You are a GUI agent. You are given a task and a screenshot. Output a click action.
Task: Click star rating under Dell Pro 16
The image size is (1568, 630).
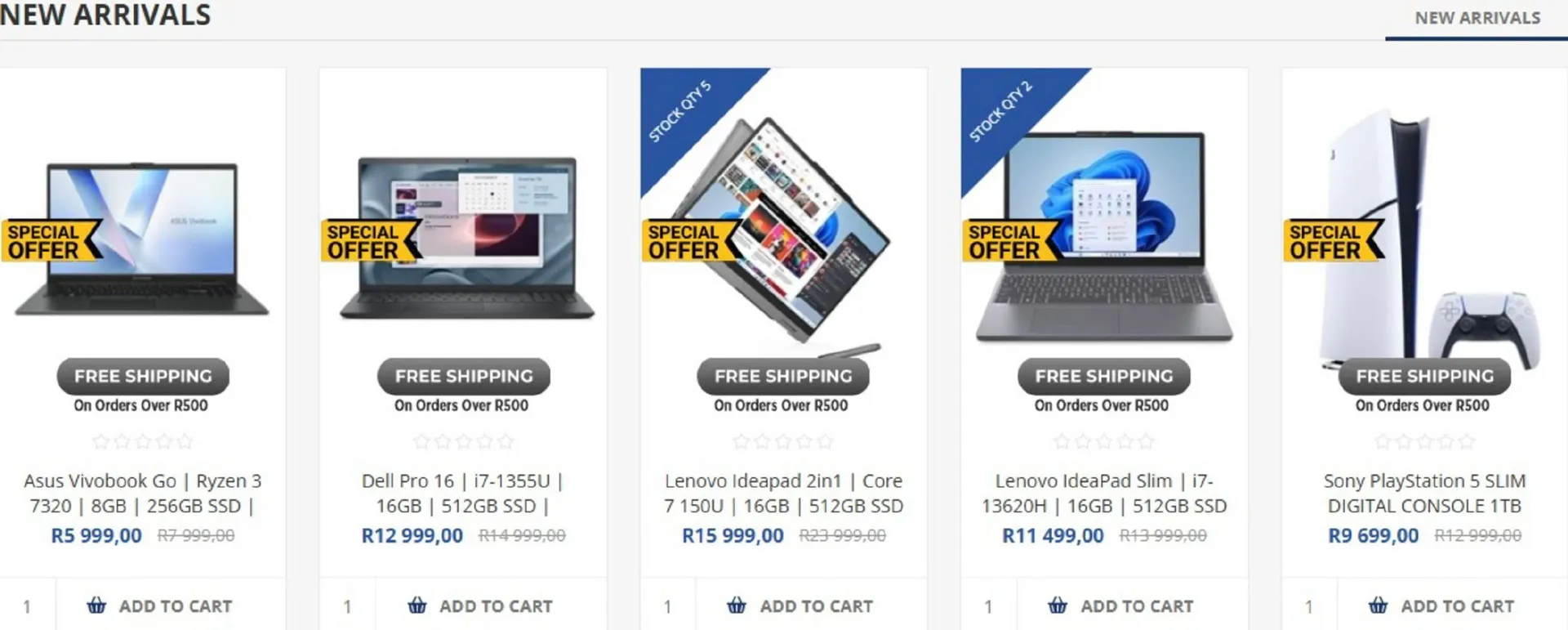coord(463,442)
